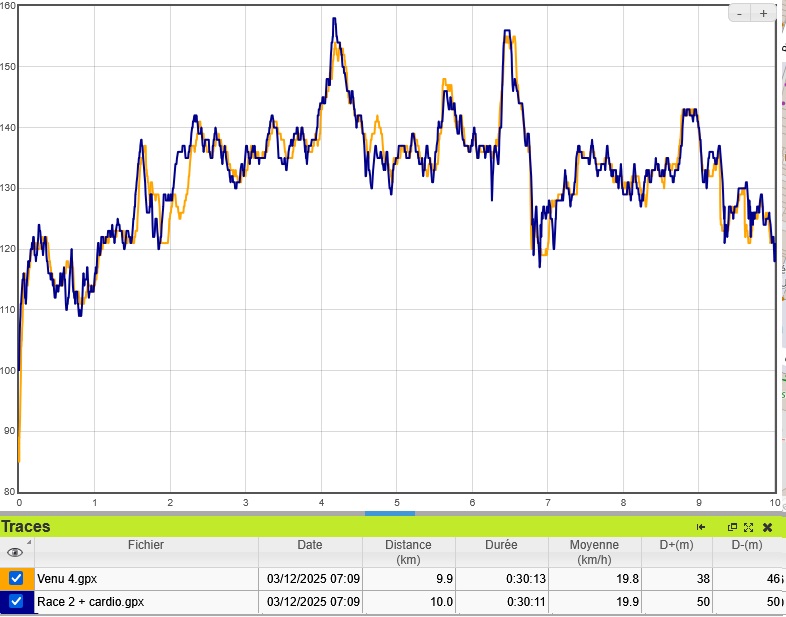Click the Durée column header
This screenshot has height=617, width=786.
(x=501, y=546)
